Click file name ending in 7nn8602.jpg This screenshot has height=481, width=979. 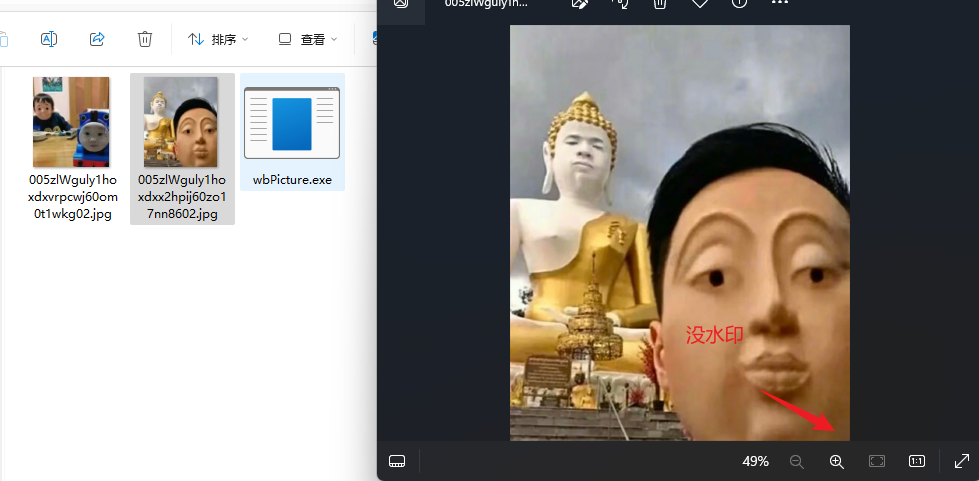[182, 198]
